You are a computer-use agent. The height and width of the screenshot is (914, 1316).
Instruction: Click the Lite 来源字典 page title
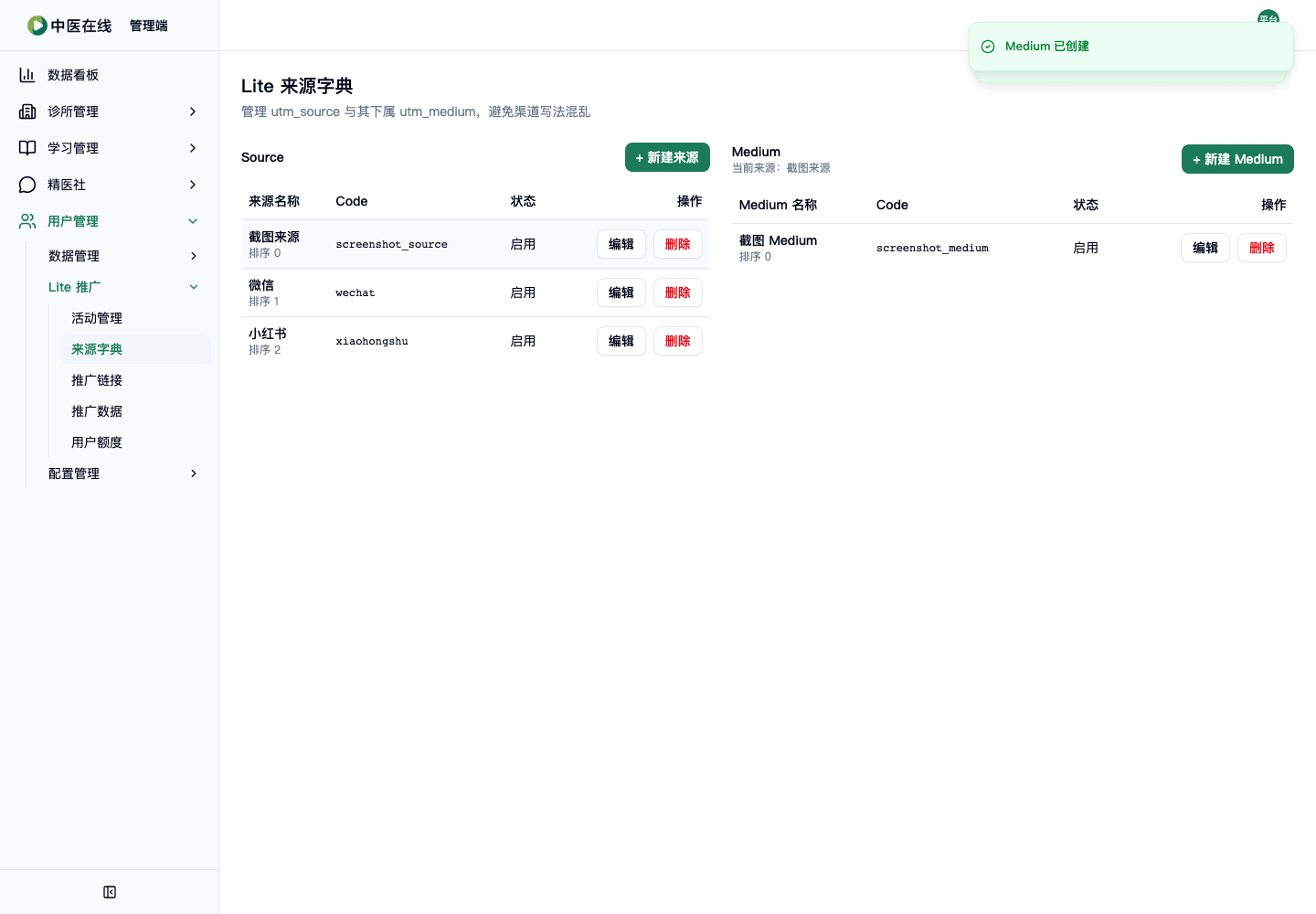point(297,86)
